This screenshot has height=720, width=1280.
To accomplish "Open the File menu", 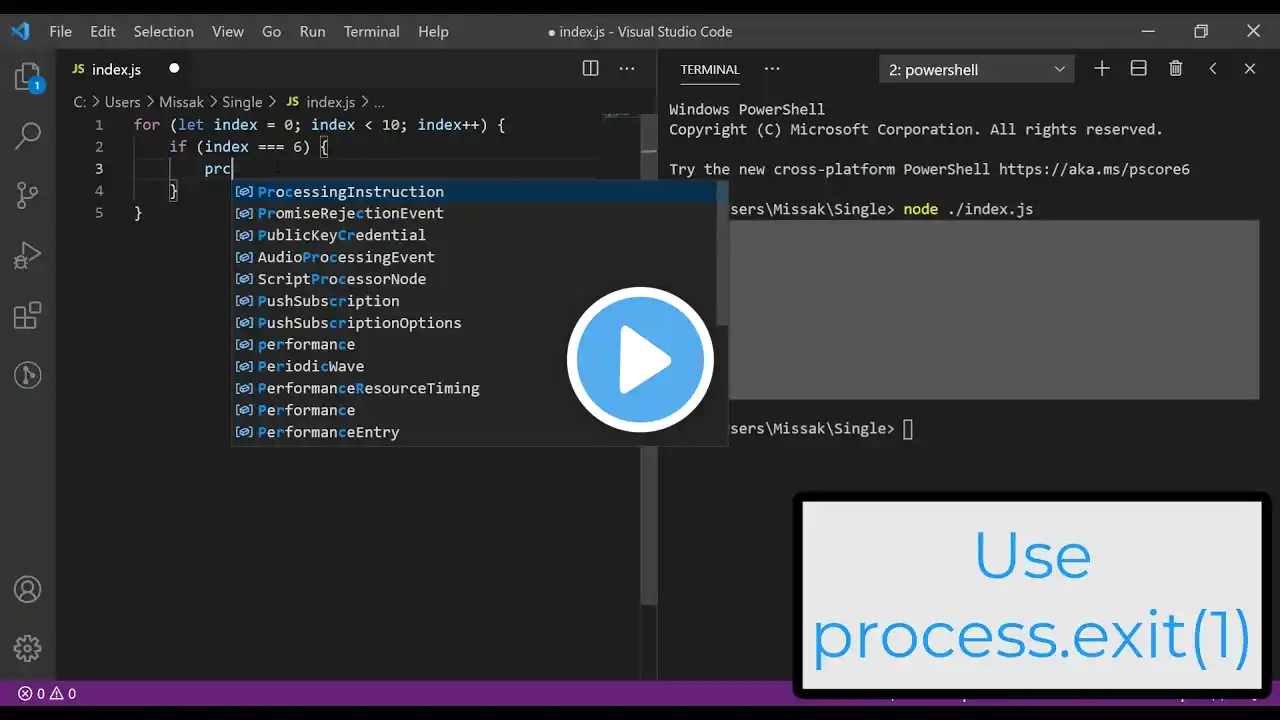I will (x=61, y=31).
